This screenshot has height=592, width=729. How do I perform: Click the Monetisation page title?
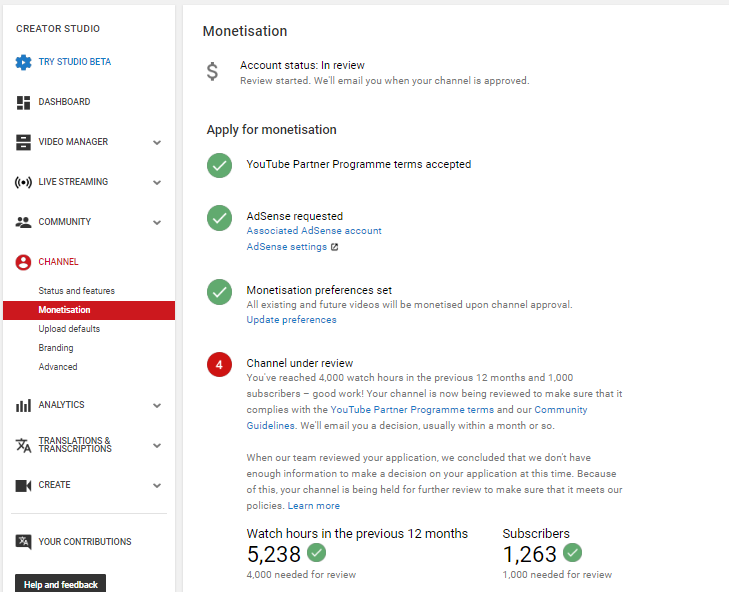(245, 31)
